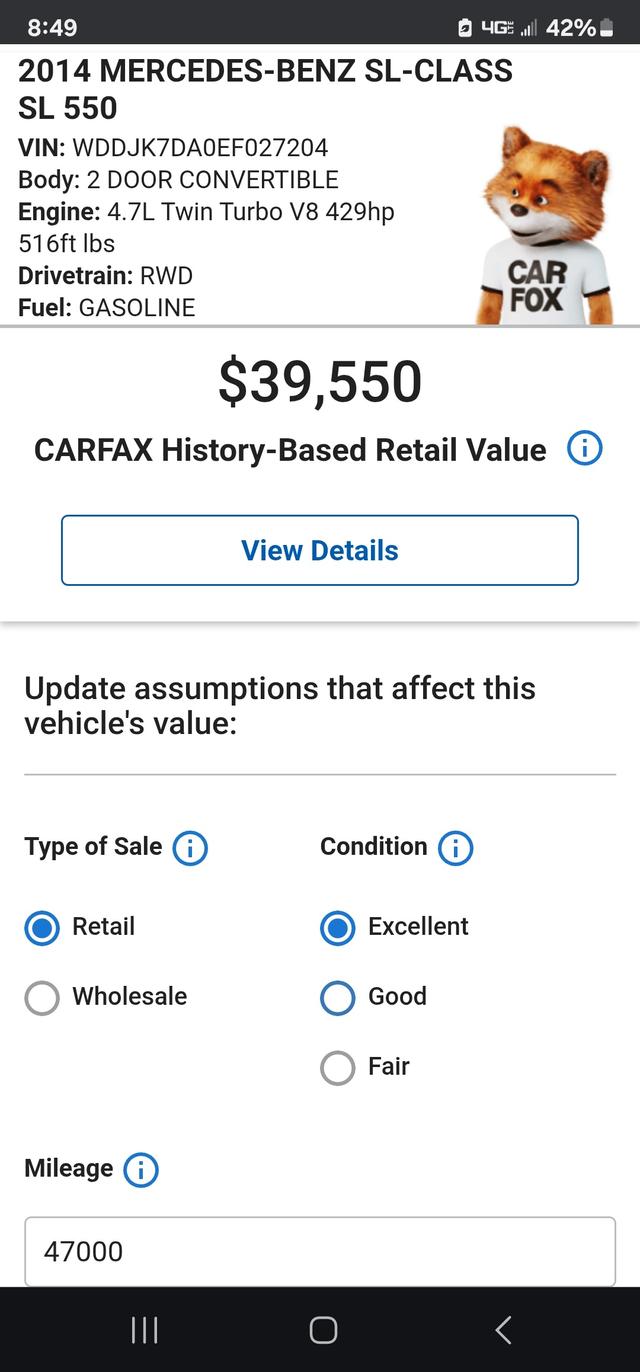Tap the $39,550 price value
Image resolution: width=640 pixels, height=1372 pixels.
320,382
